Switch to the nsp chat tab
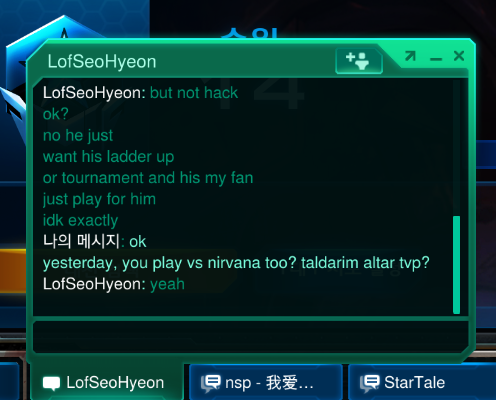 click(x=266, y=382)
